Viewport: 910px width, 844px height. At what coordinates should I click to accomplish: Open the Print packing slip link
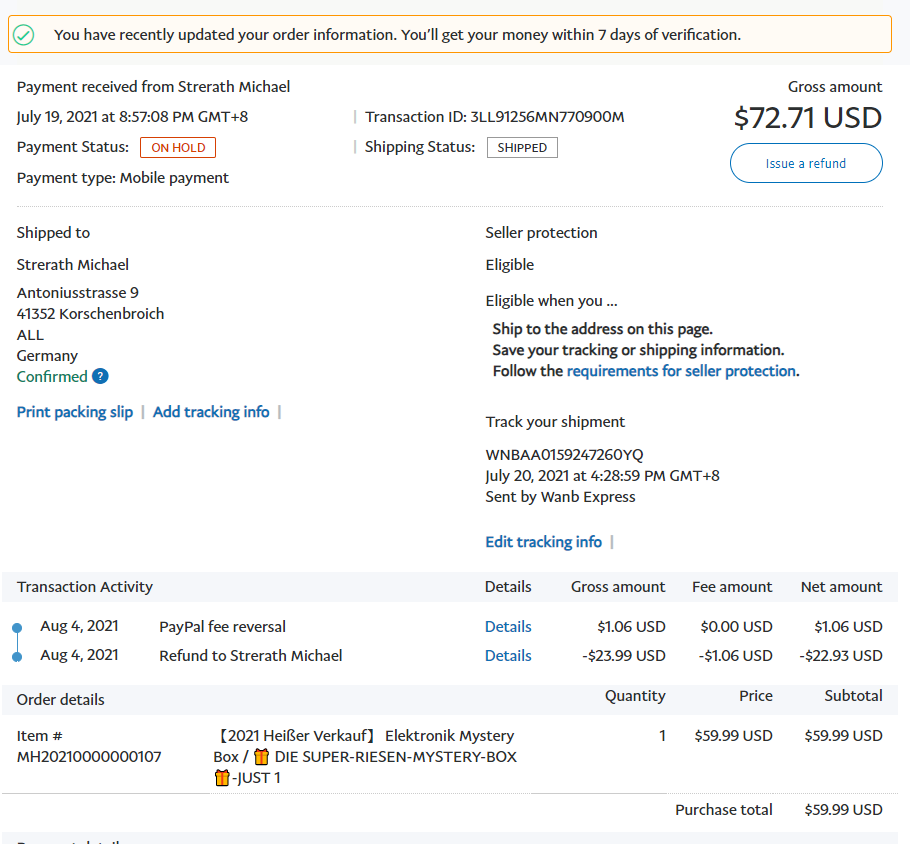(x=75, y=412)
